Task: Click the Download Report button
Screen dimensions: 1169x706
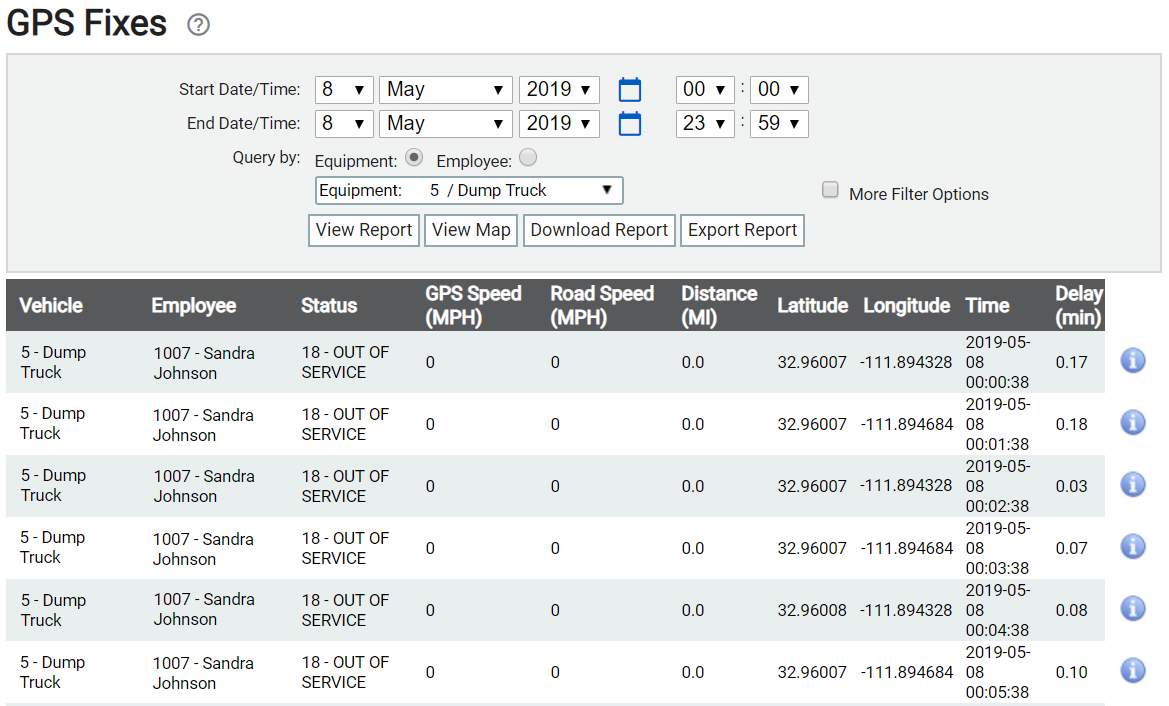Action: pyautogui.click(x=599, y=230)
